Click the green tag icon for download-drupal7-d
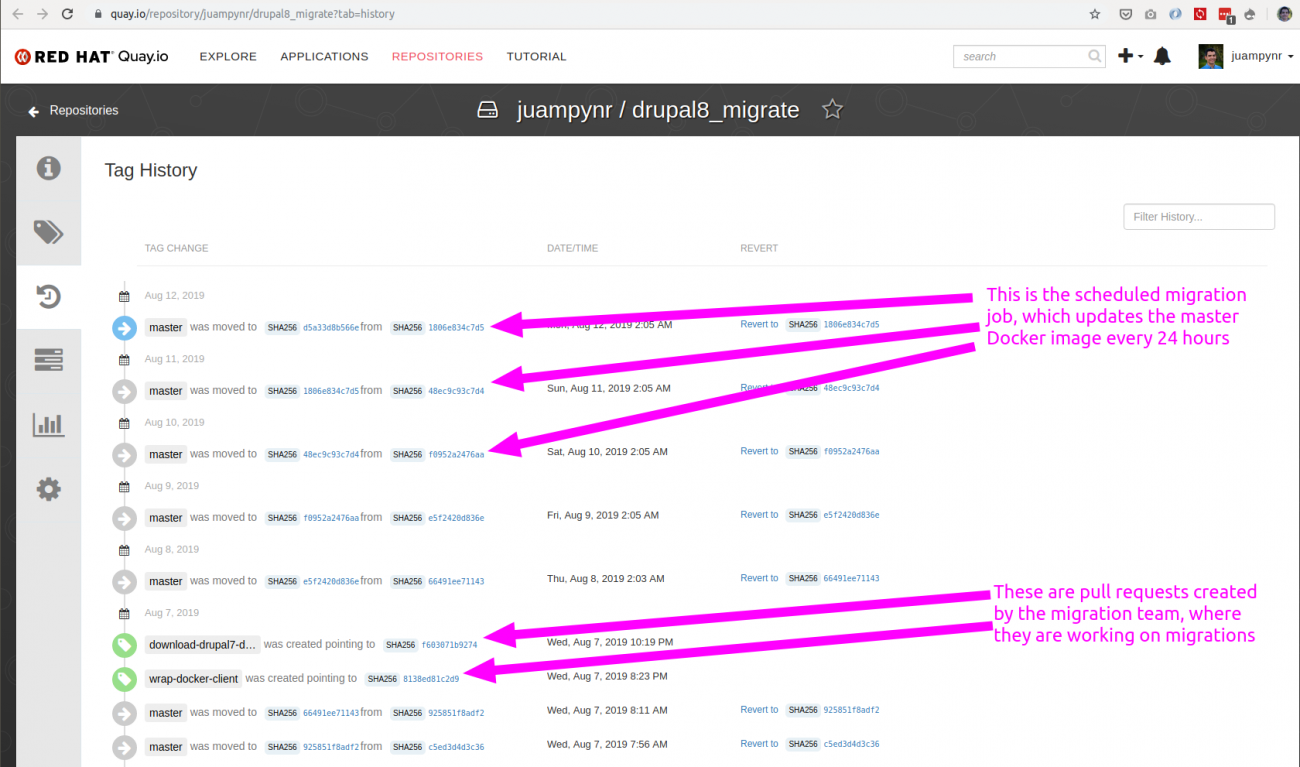Viewport: 1300px width, 767px height. click(124, 645)
